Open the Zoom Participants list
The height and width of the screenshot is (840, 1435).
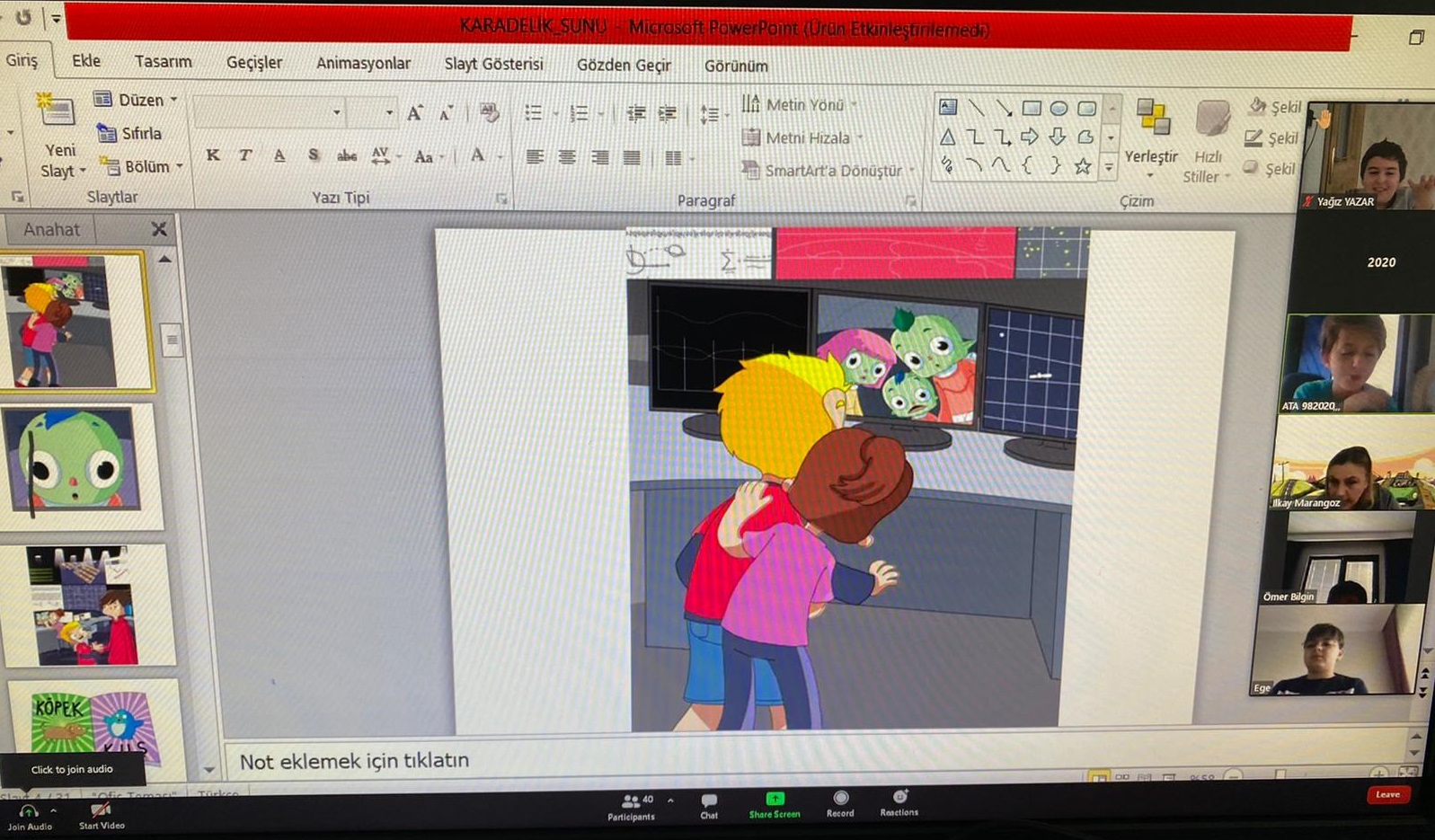632,807
